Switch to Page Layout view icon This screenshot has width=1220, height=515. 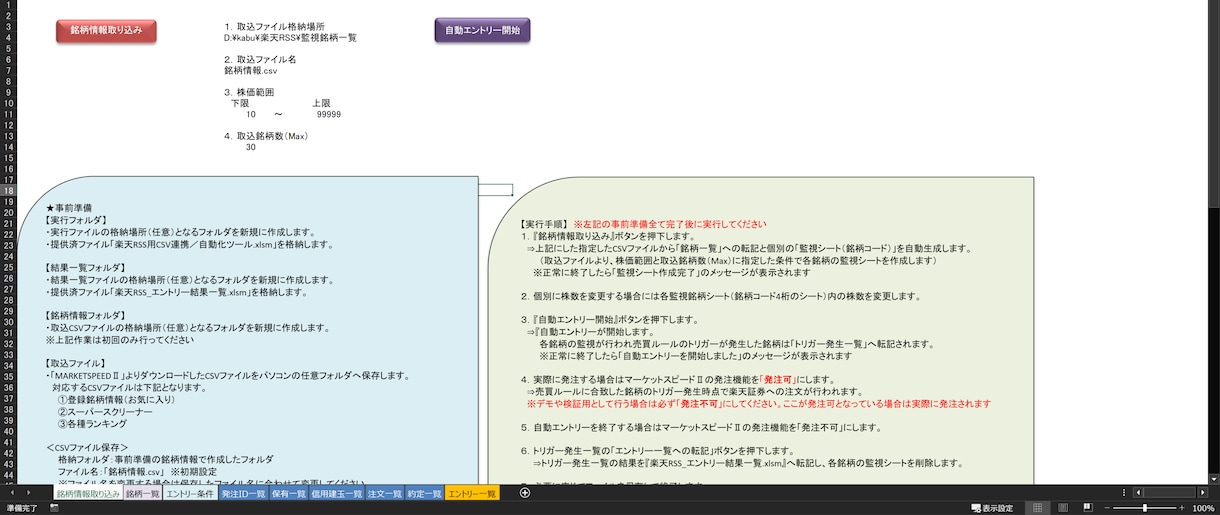pos(1063,508)
